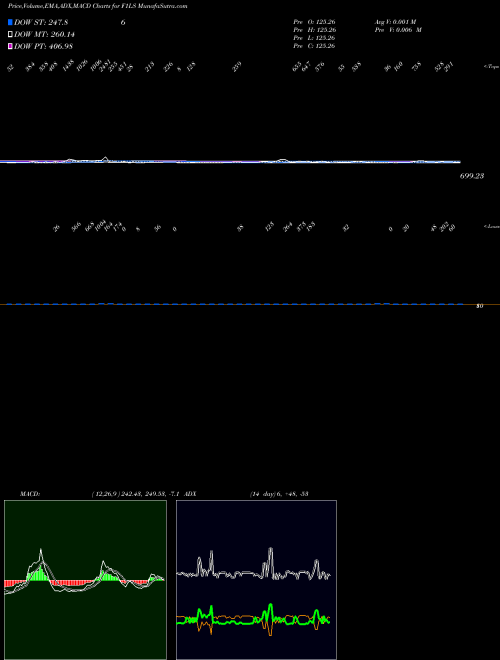
Task: Click the chart title mentioning MunafaSutra.com
Action: tap(98, 6)
